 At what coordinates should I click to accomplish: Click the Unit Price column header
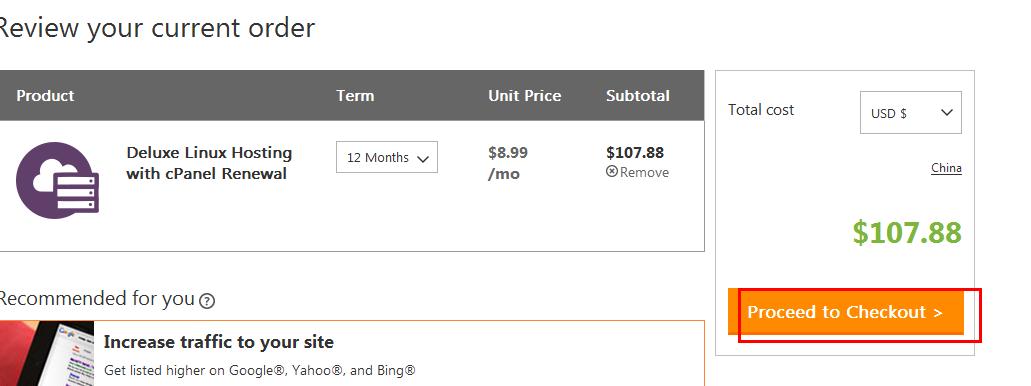coord(524,95)
